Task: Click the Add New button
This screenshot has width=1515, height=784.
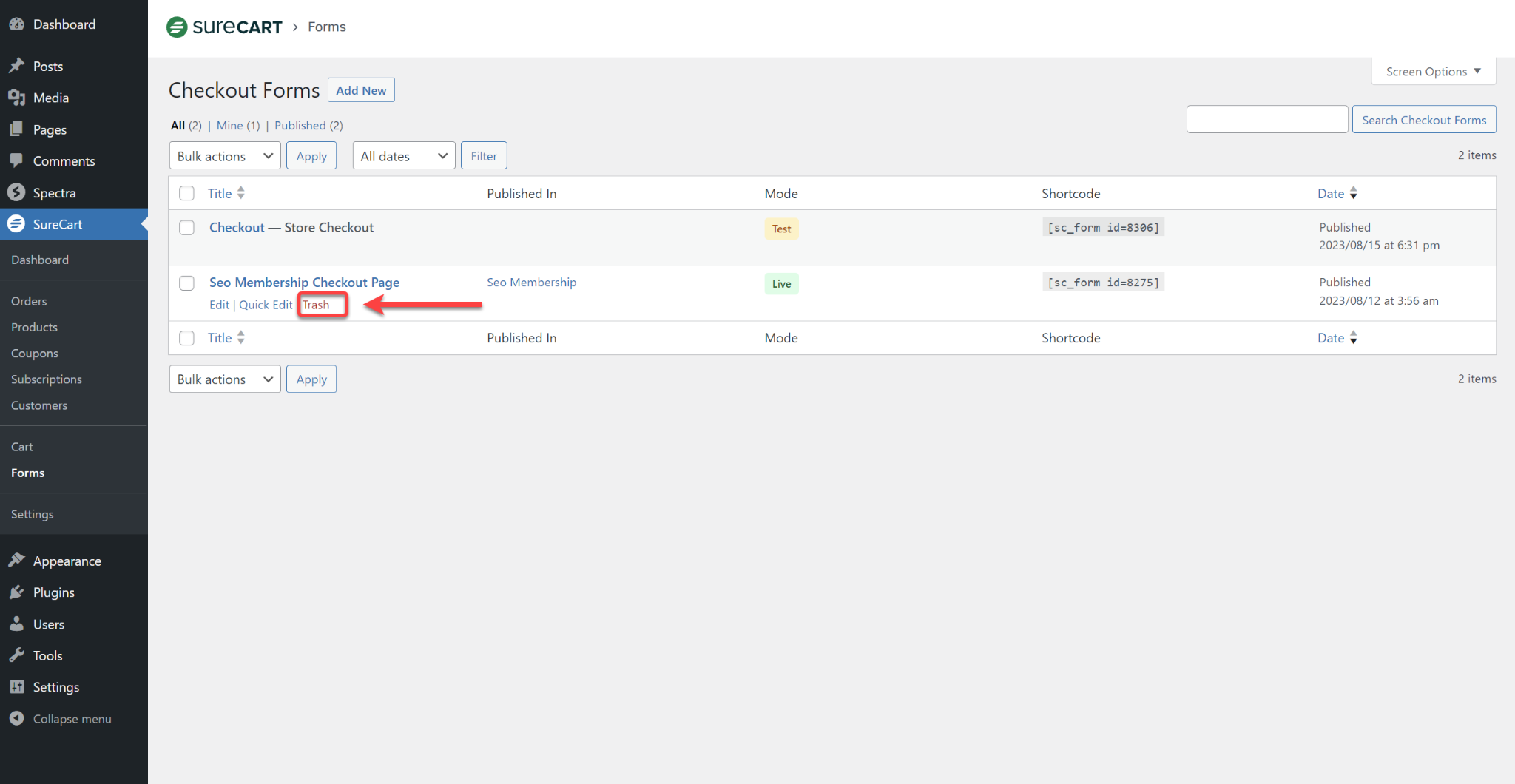Action: (361, 90)
